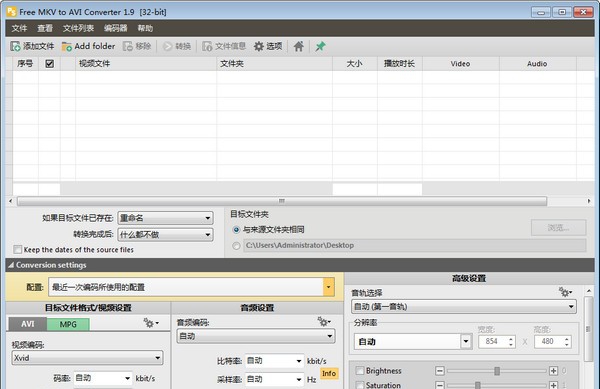Collapse the Conversion settings section

pyautogui.click(x=11, y=265)
